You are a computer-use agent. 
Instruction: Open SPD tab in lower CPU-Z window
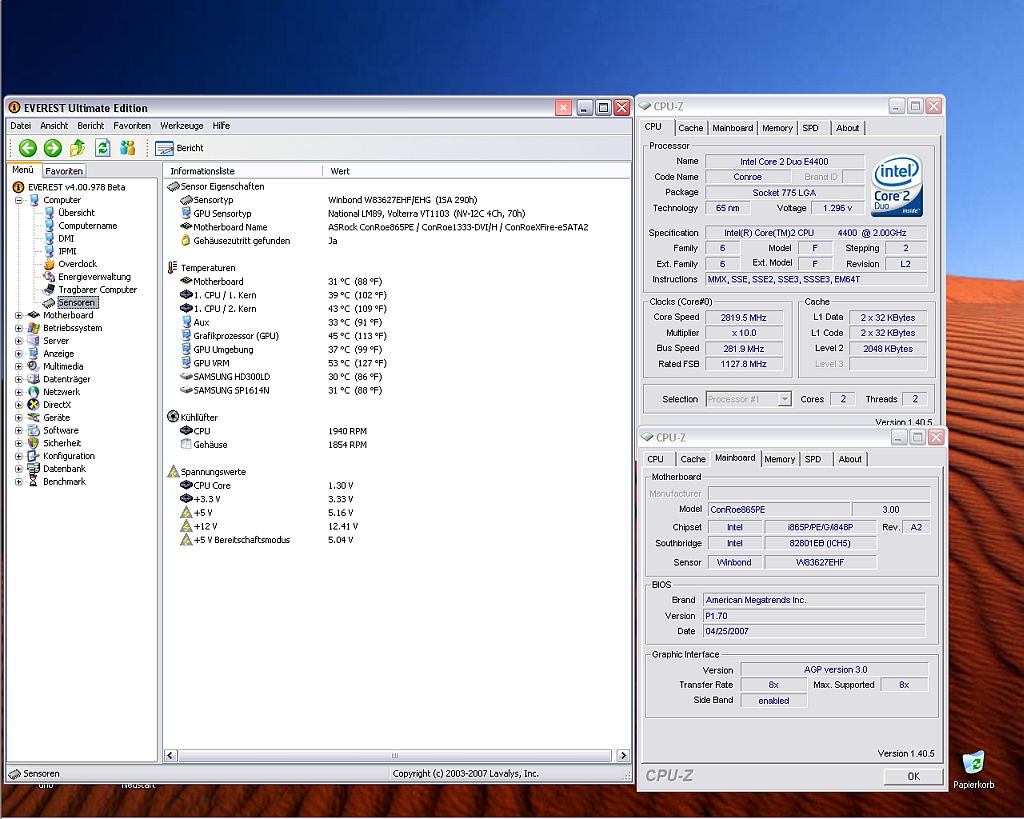(x=813, y=459)
